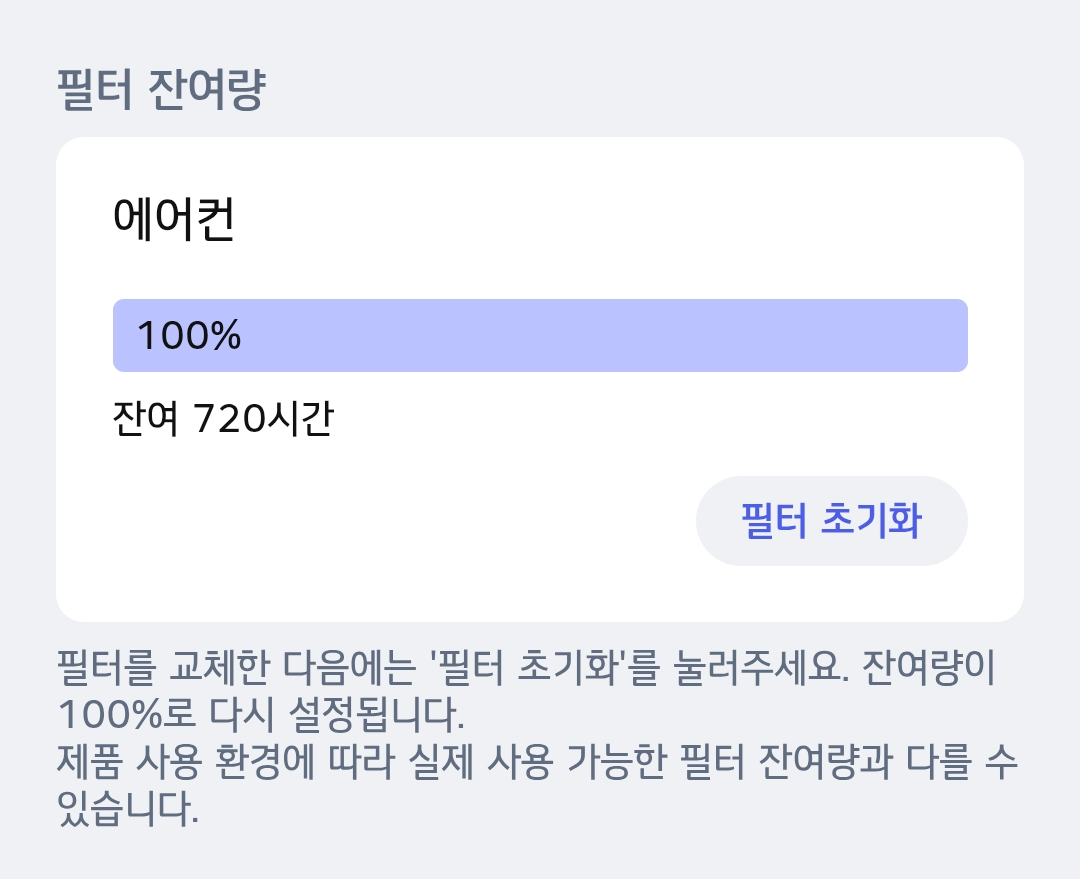
Task: Tap the purple progress bar showing 100%
Action: click(540, 336)
